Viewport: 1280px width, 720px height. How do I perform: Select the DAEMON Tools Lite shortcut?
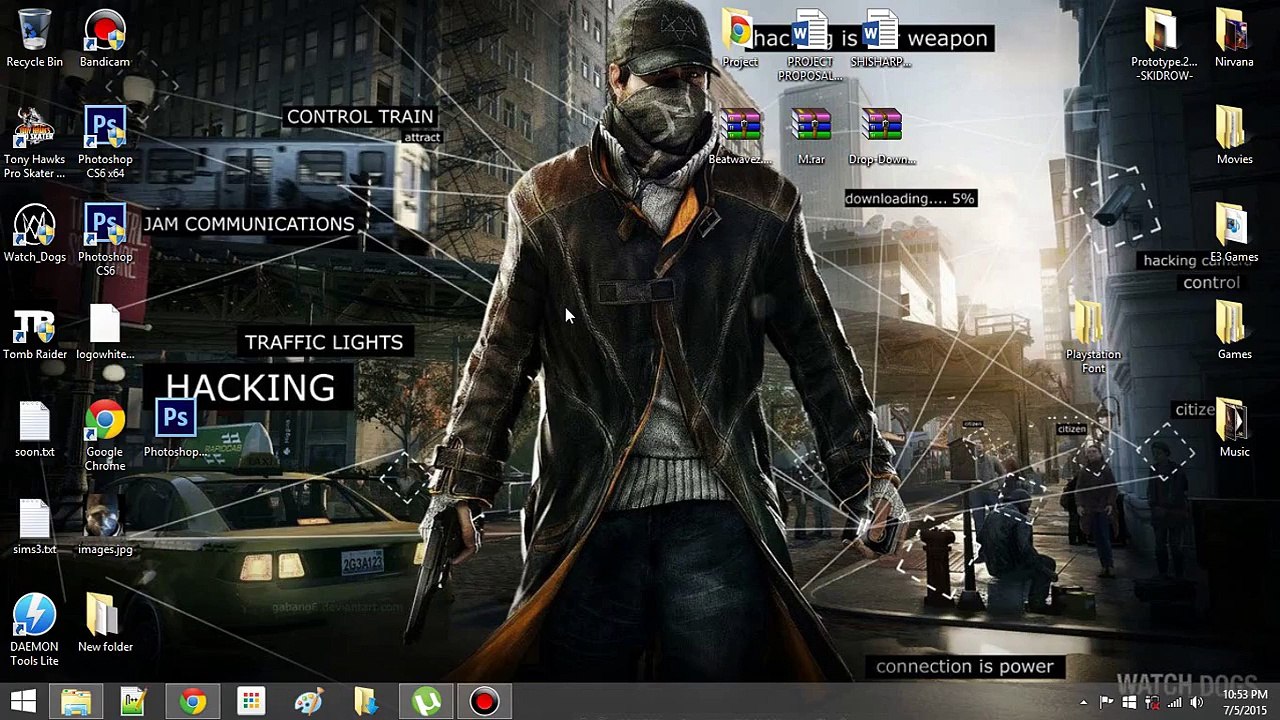click(34, 630)
